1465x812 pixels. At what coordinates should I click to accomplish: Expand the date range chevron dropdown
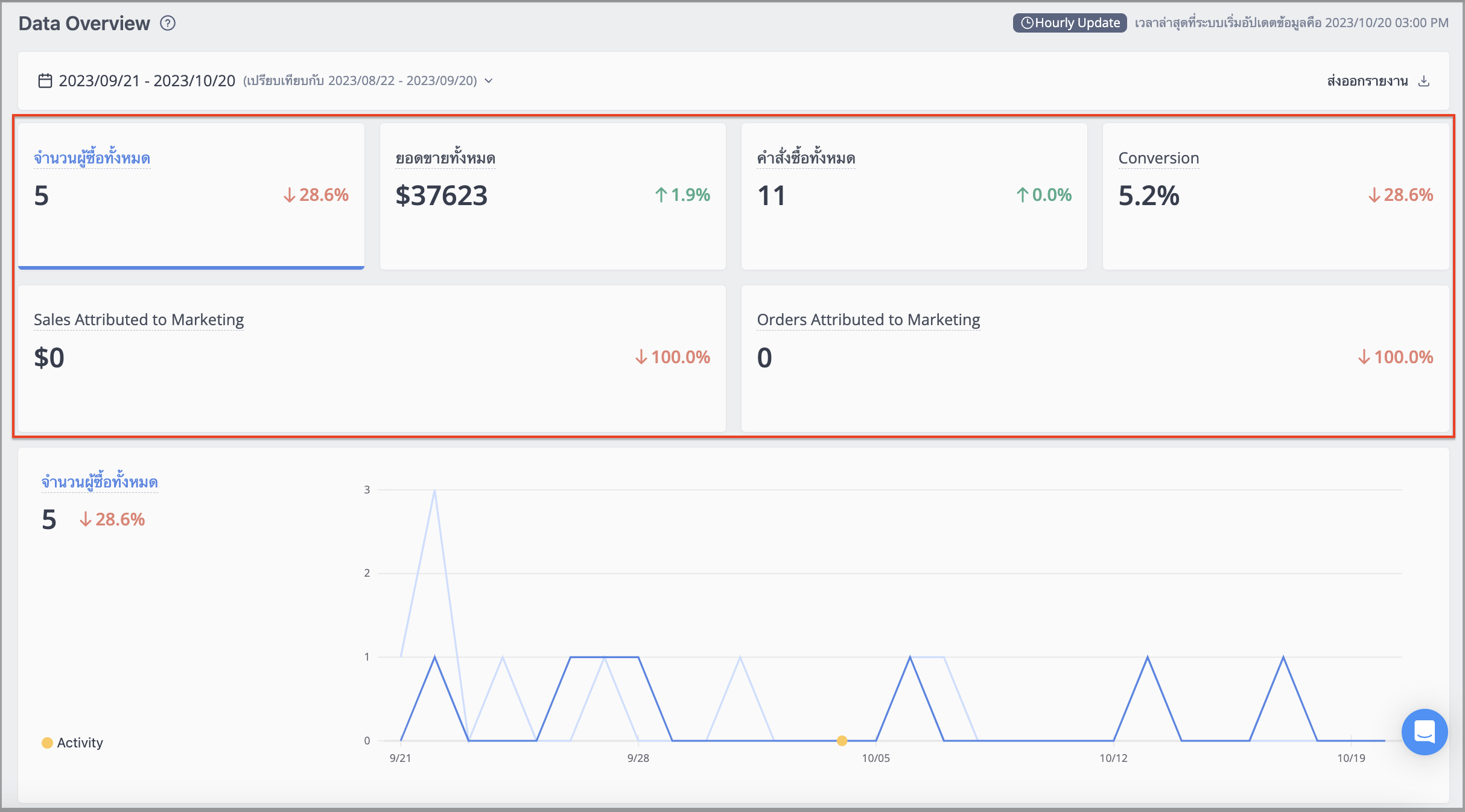[489, 81]
